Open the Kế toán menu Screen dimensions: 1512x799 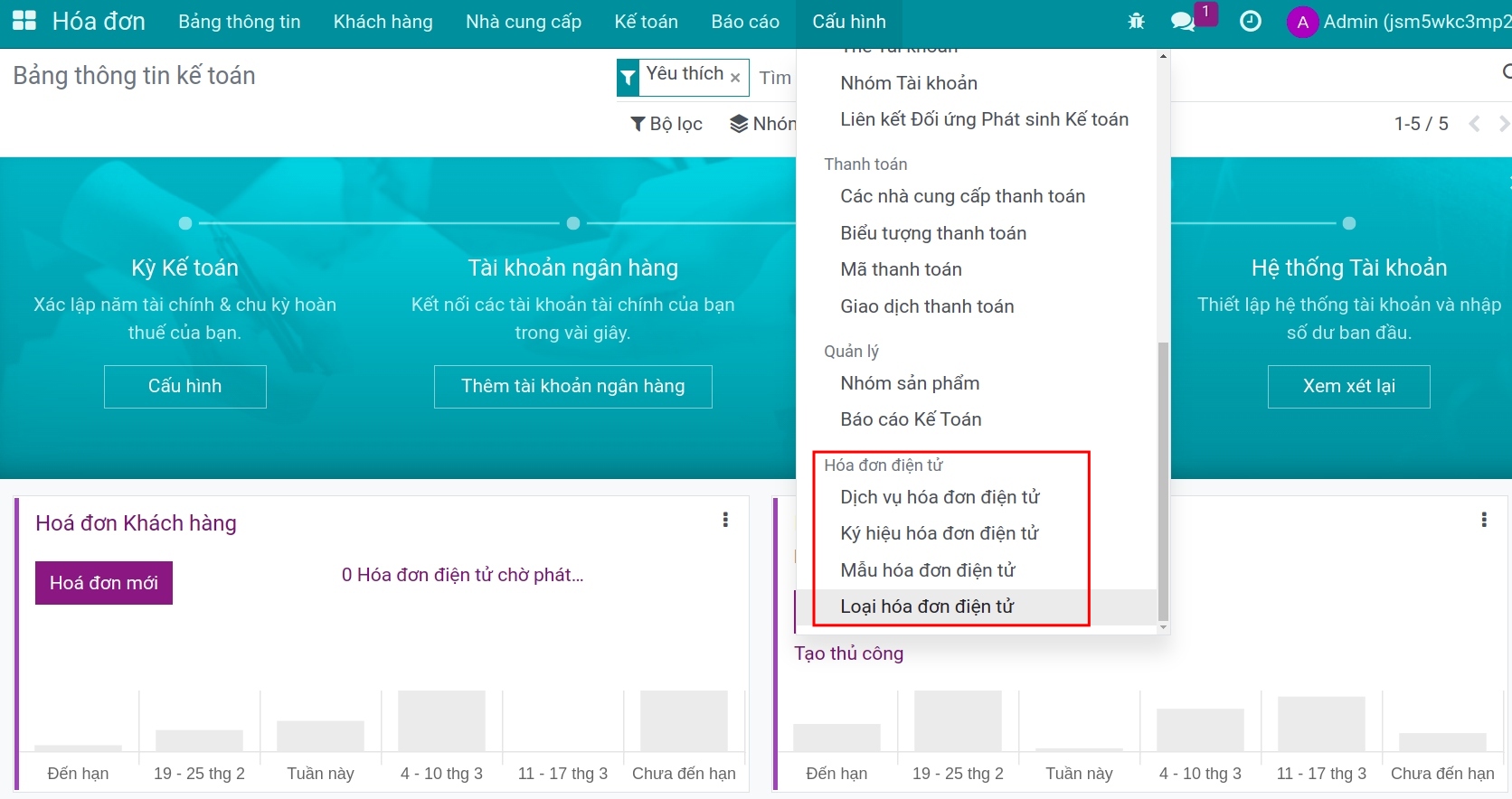click(x=647, y=22)
